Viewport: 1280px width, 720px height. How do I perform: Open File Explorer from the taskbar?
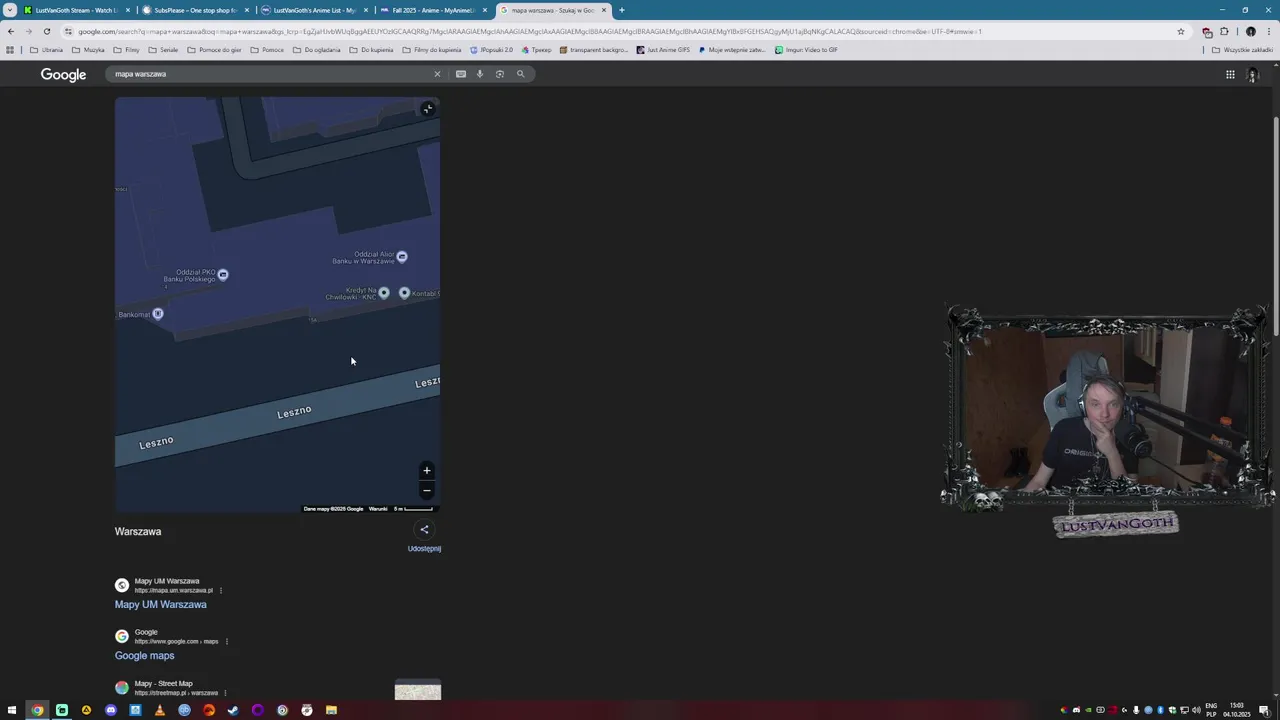tap(331, 710)
